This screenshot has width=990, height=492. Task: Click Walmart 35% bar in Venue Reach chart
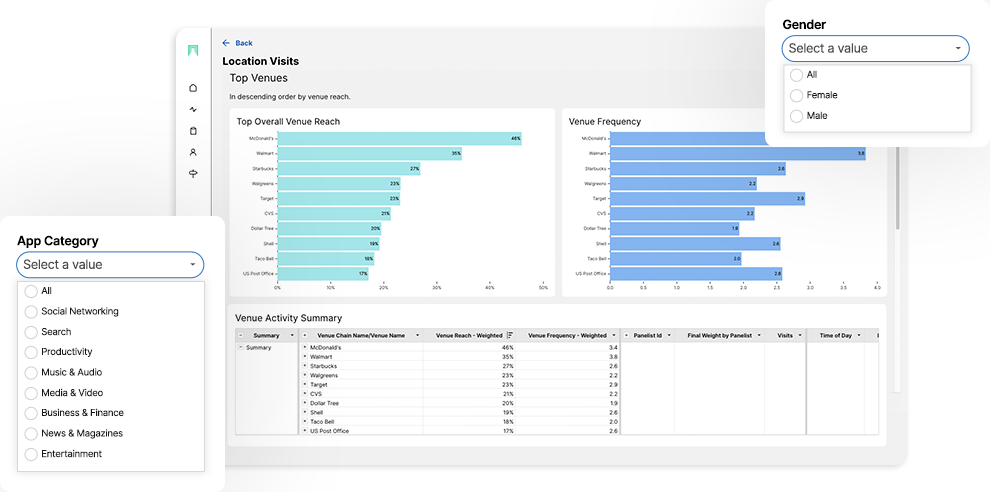370,153
